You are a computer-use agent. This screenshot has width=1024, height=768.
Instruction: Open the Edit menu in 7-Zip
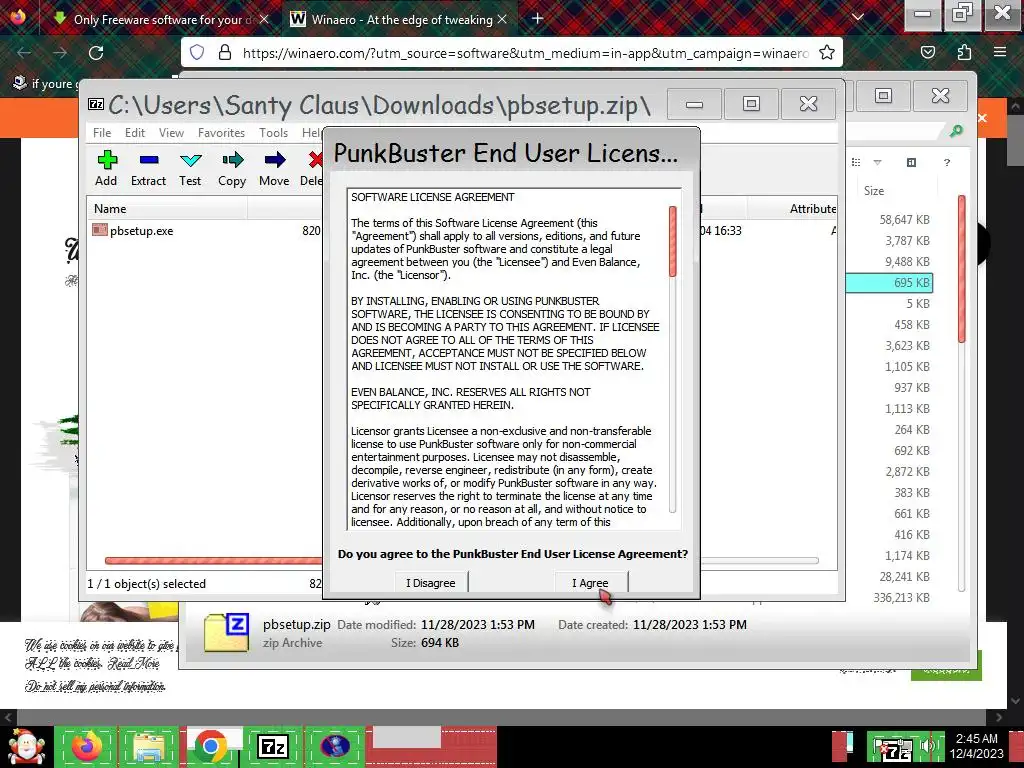pos(135,133)
